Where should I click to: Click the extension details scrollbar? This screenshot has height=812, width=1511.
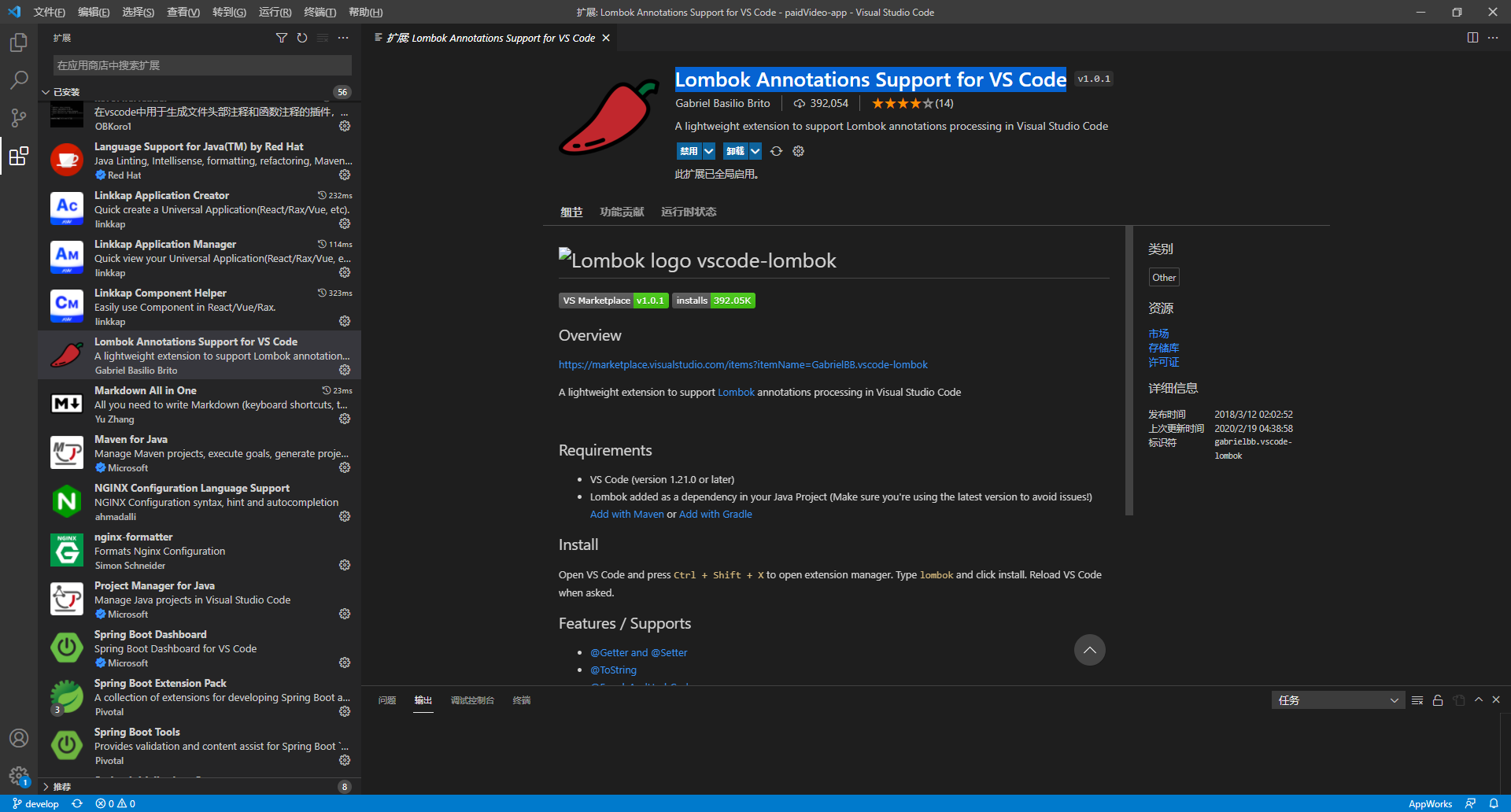coord(1129,371)
